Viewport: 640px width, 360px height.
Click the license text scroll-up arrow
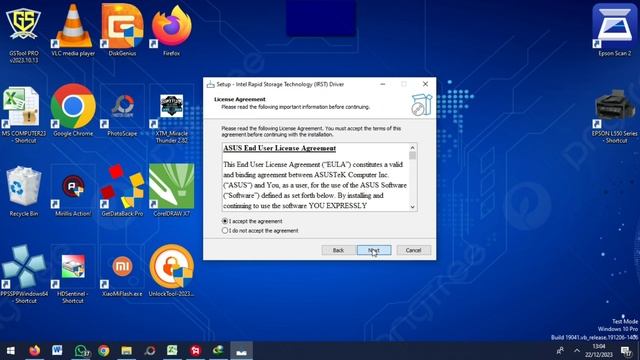[412, 147]
